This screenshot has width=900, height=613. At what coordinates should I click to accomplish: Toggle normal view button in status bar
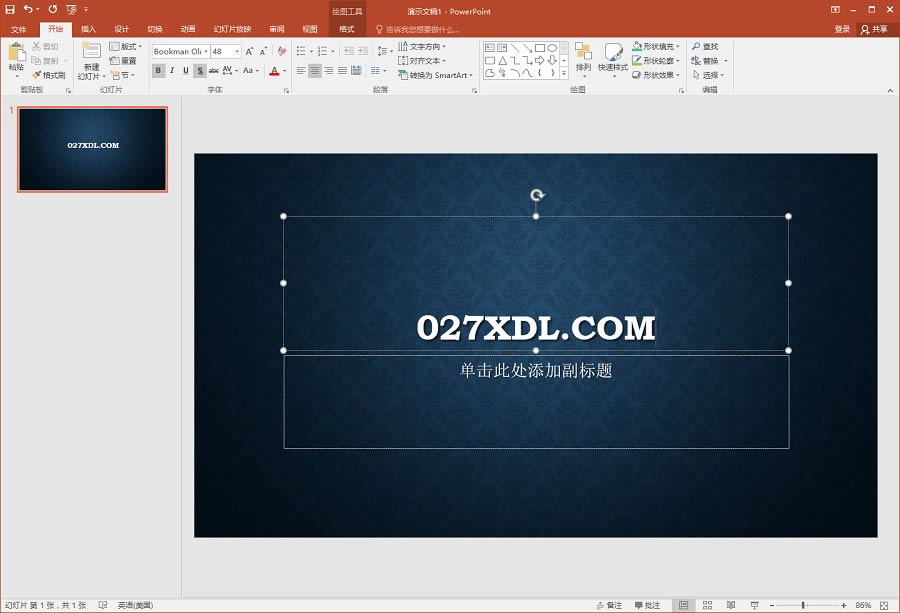pos(684,605)
